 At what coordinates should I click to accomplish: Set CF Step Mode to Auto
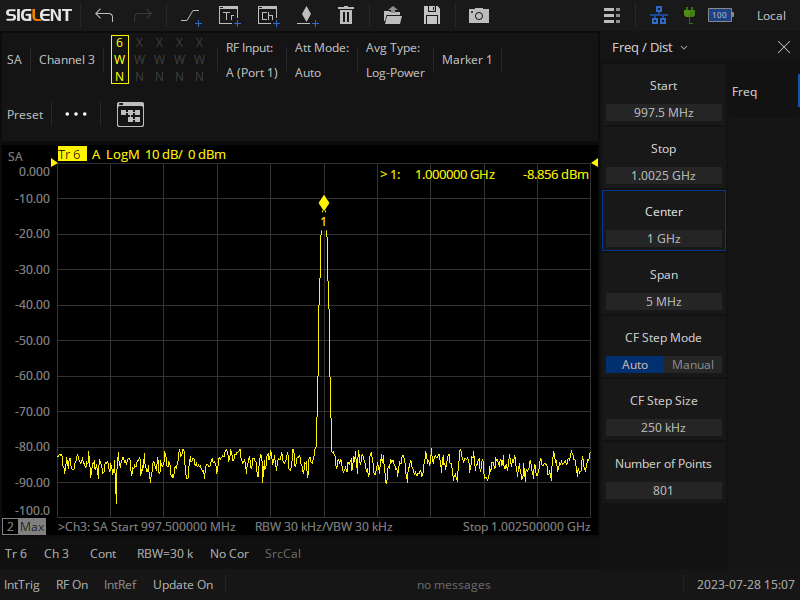click(635, 365)
